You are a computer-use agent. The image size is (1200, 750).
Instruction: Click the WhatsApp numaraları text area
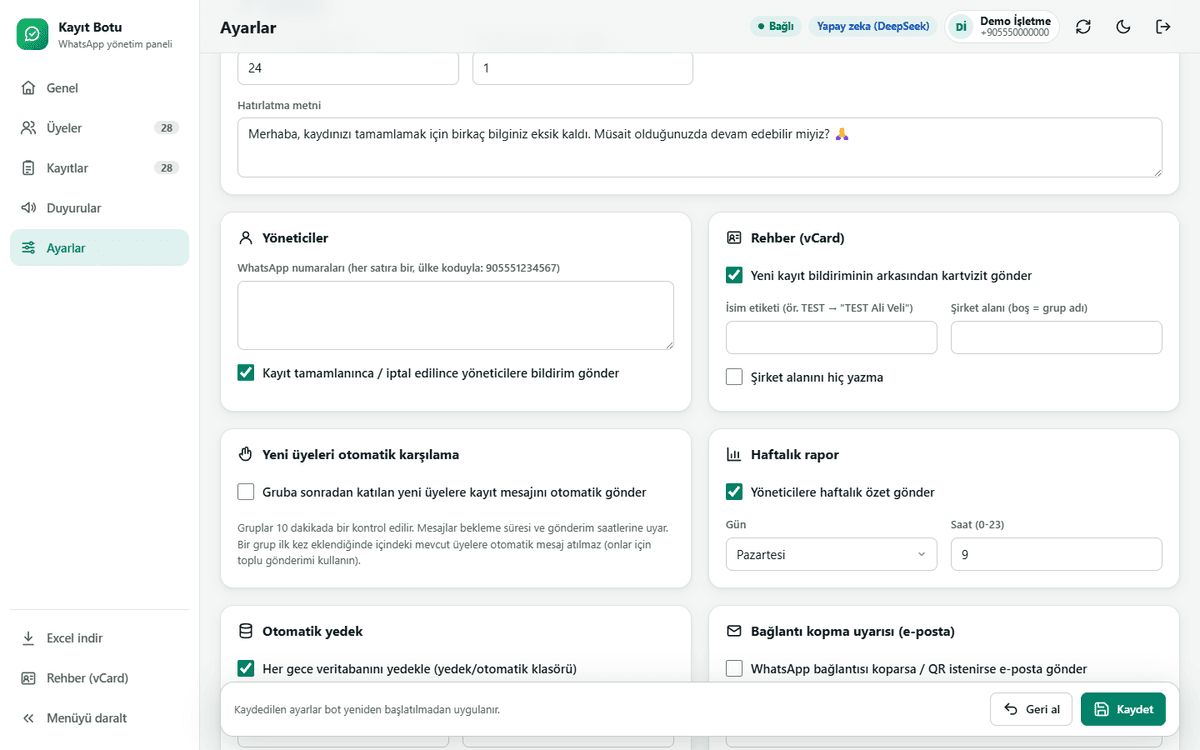pos(456,315)
